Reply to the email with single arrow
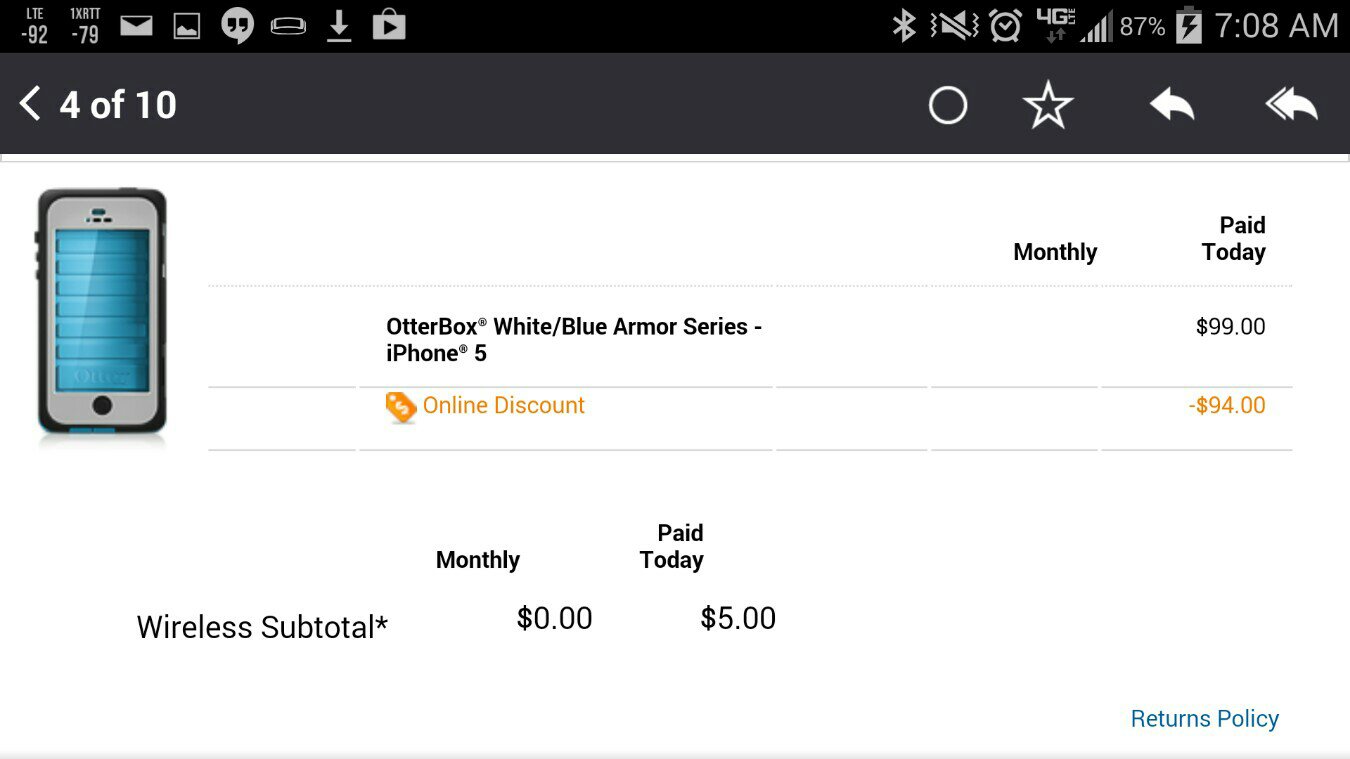Viewport: 1350px width, 759px height. (x=1171, y=104)
